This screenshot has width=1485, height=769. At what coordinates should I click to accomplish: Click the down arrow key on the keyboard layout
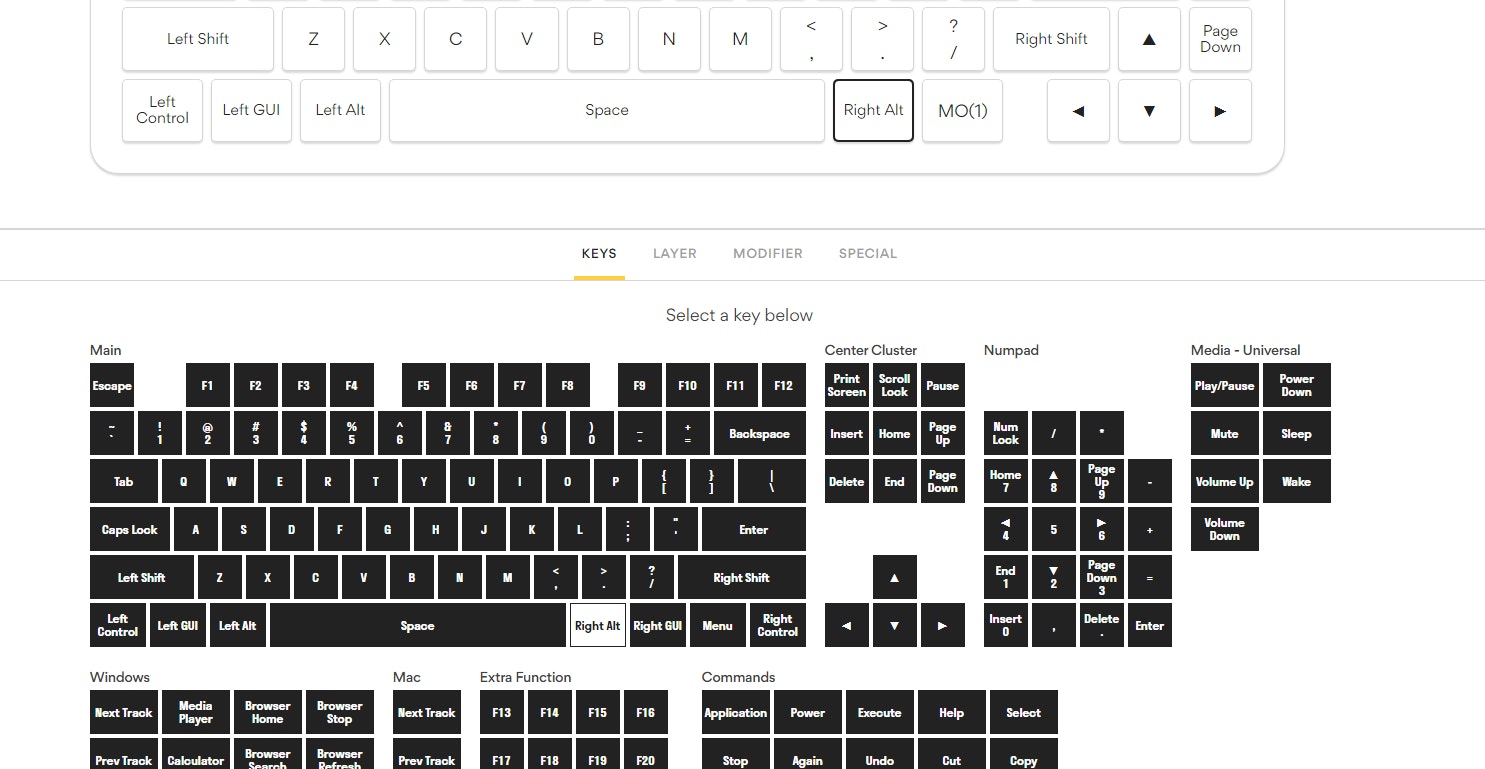click(1149, 111)
